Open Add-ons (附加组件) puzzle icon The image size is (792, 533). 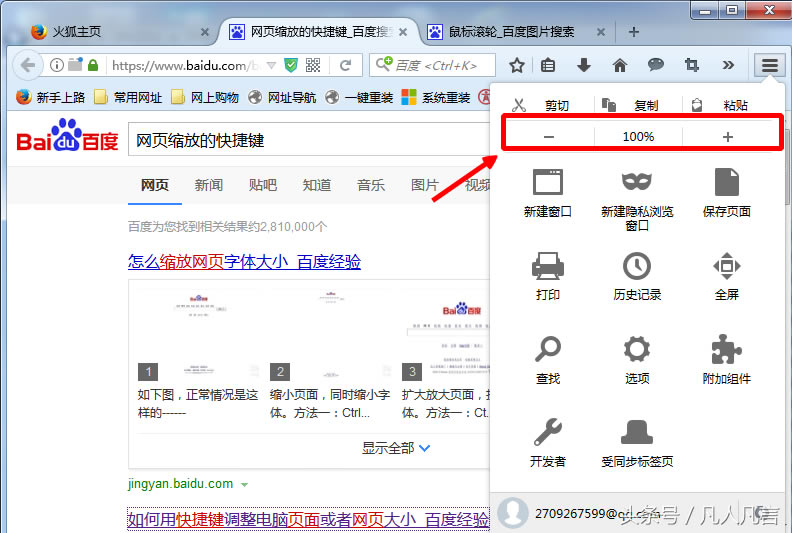coord(726,350)
